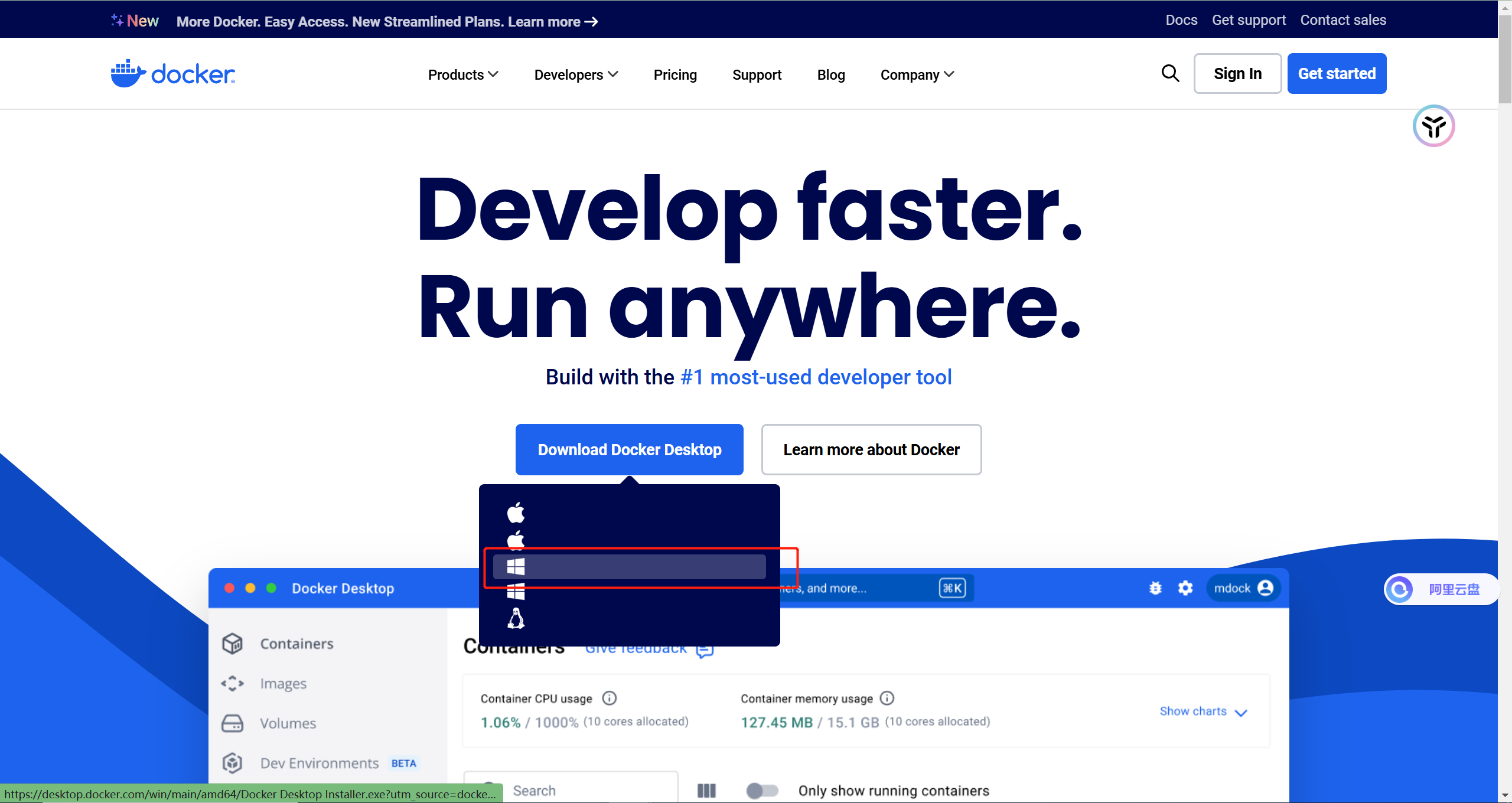Open the site search magnifier icon
This screenshot has width=1512, height=803.
click(1170, 73)
